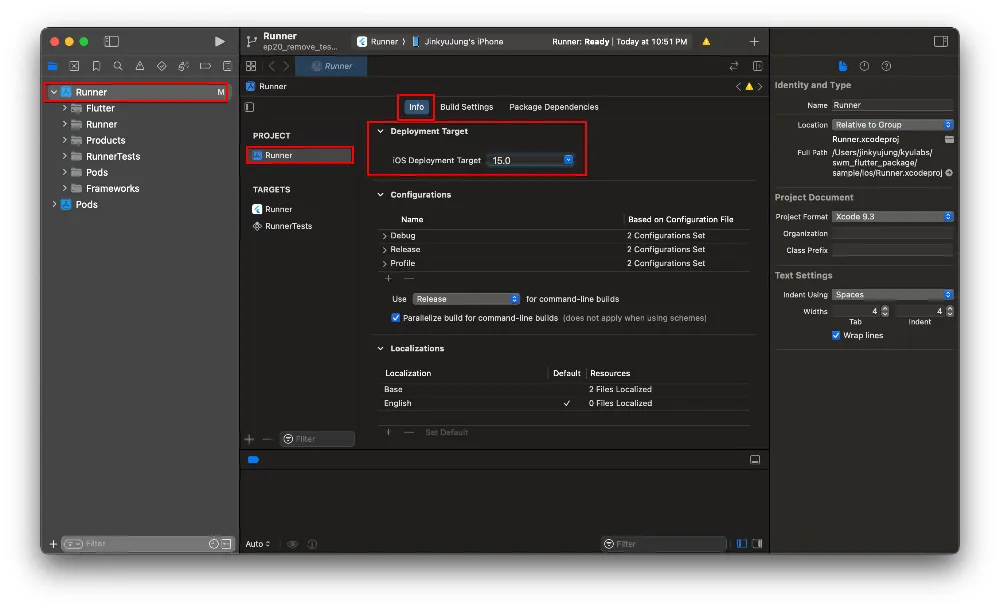
Task: Open the Source Control navigator icon
Action: (x=74, y=66)
